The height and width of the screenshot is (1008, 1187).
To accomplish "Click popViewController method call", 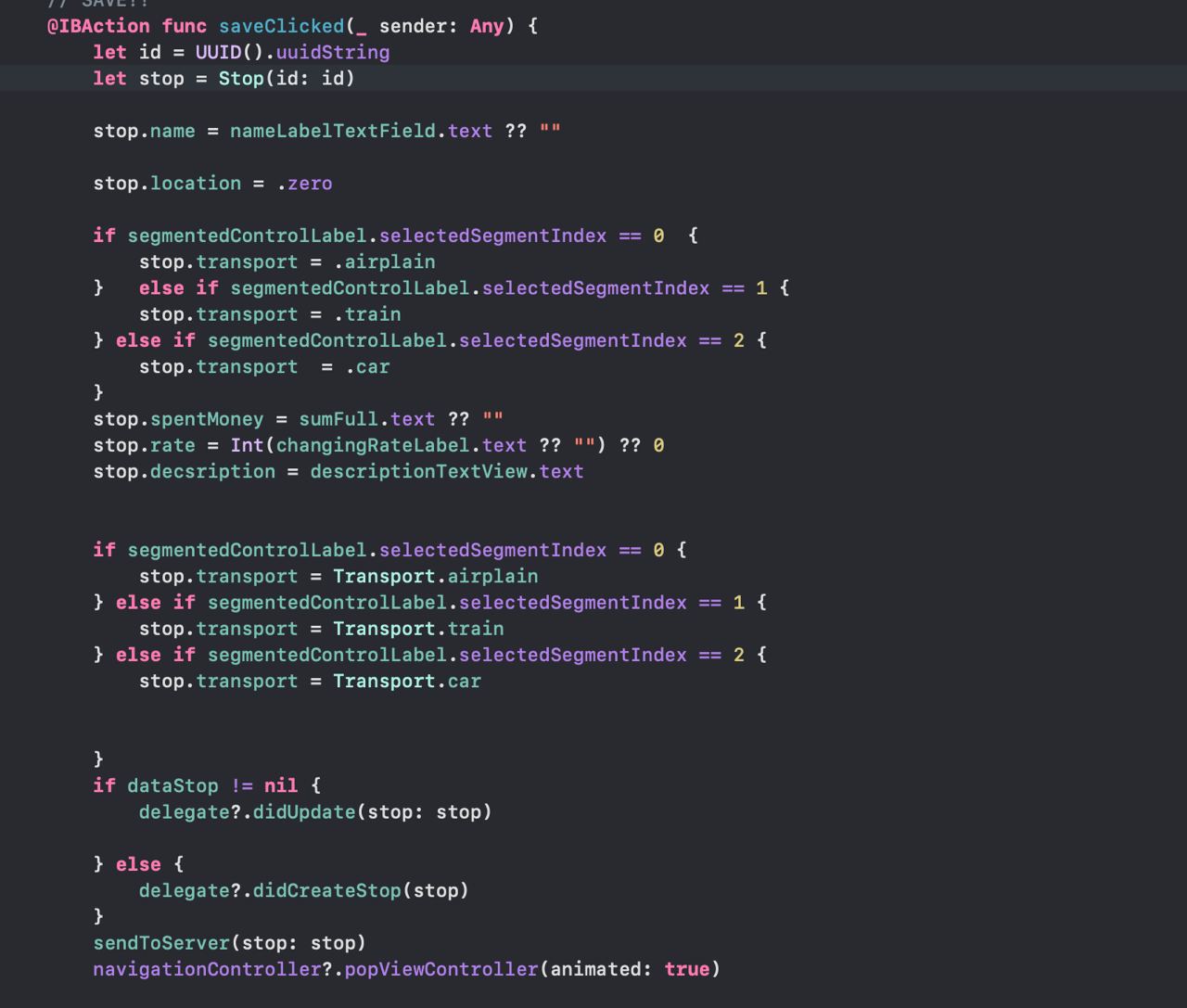I will [x=441, y=969].
